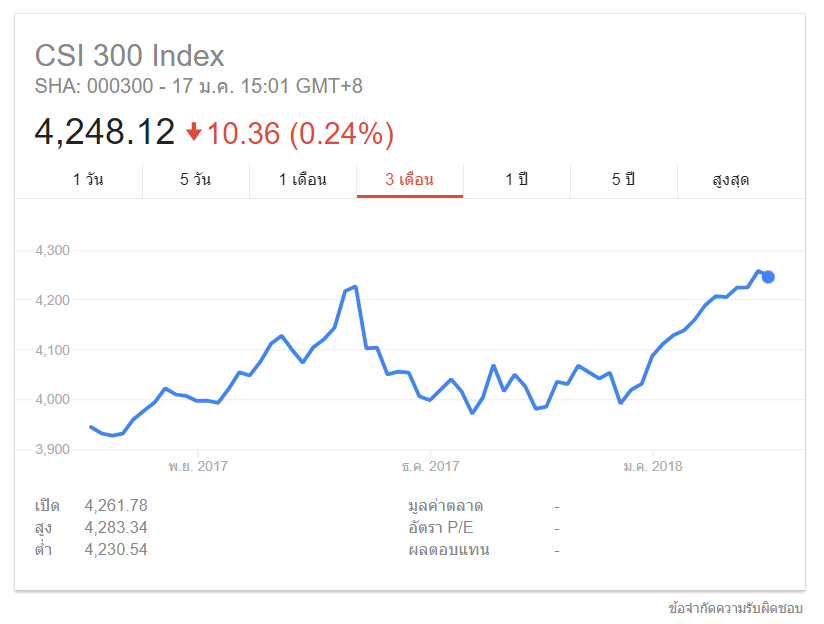The width and height of the screenshot is (824, 624).
Task: Open the ข้อจำกัดความรับผิดชอบ disclaimer link
Action: [x=736, y=607]
